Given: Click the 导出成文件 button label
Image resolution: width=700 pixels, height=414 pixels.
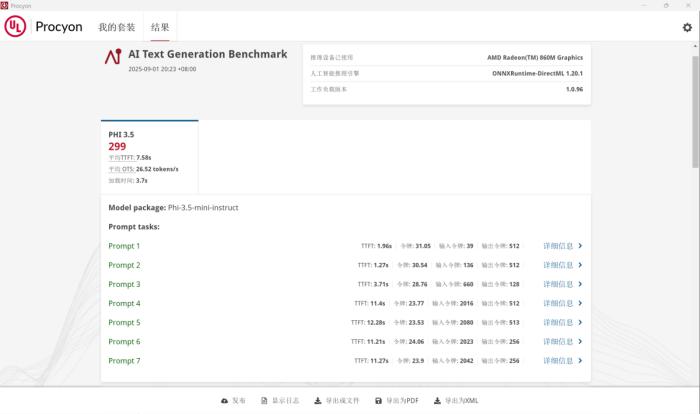Looking at the screenshot, I should (342, 401).
